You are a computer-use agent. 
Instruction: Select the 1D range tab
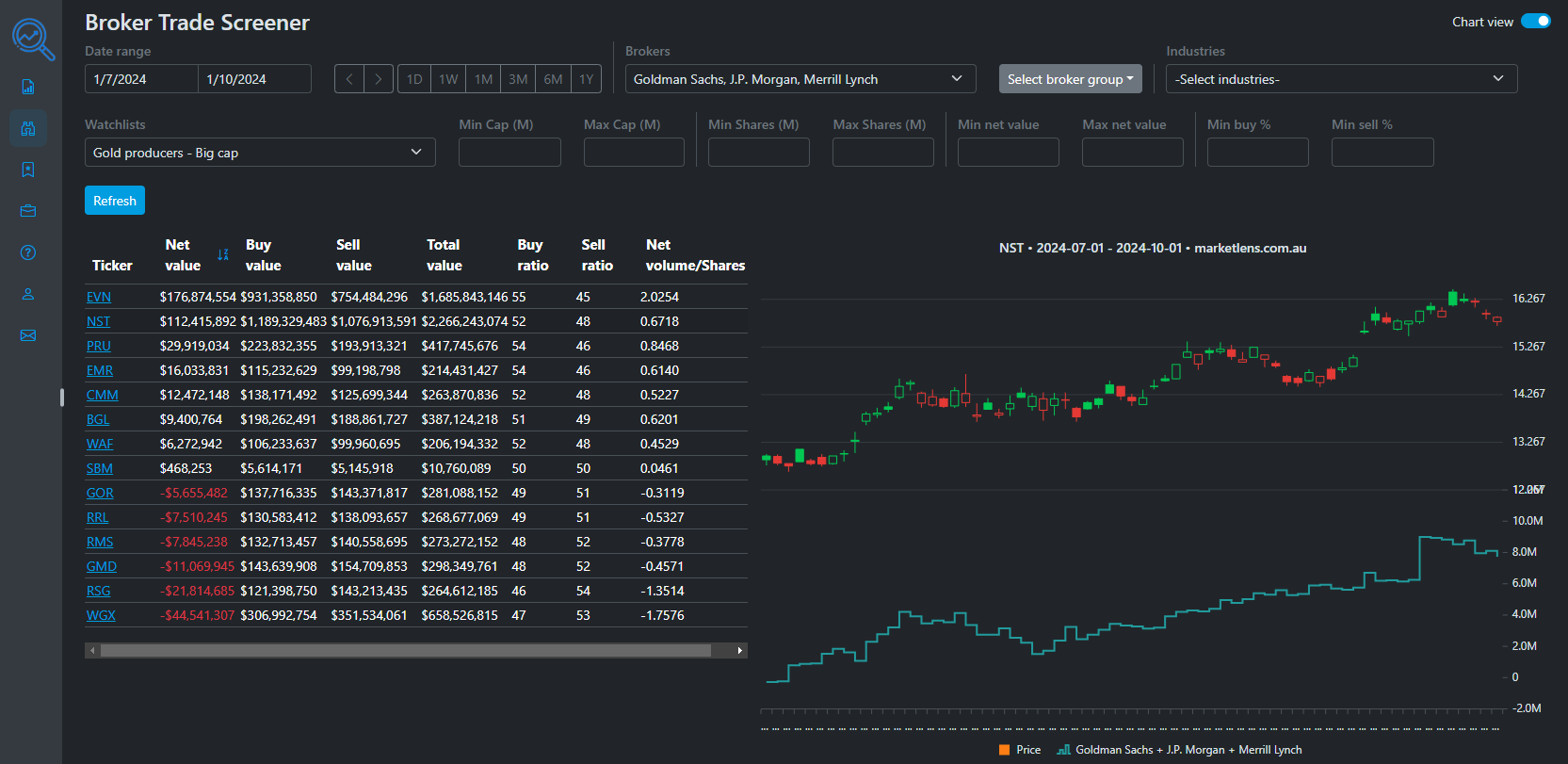(414, 79)
